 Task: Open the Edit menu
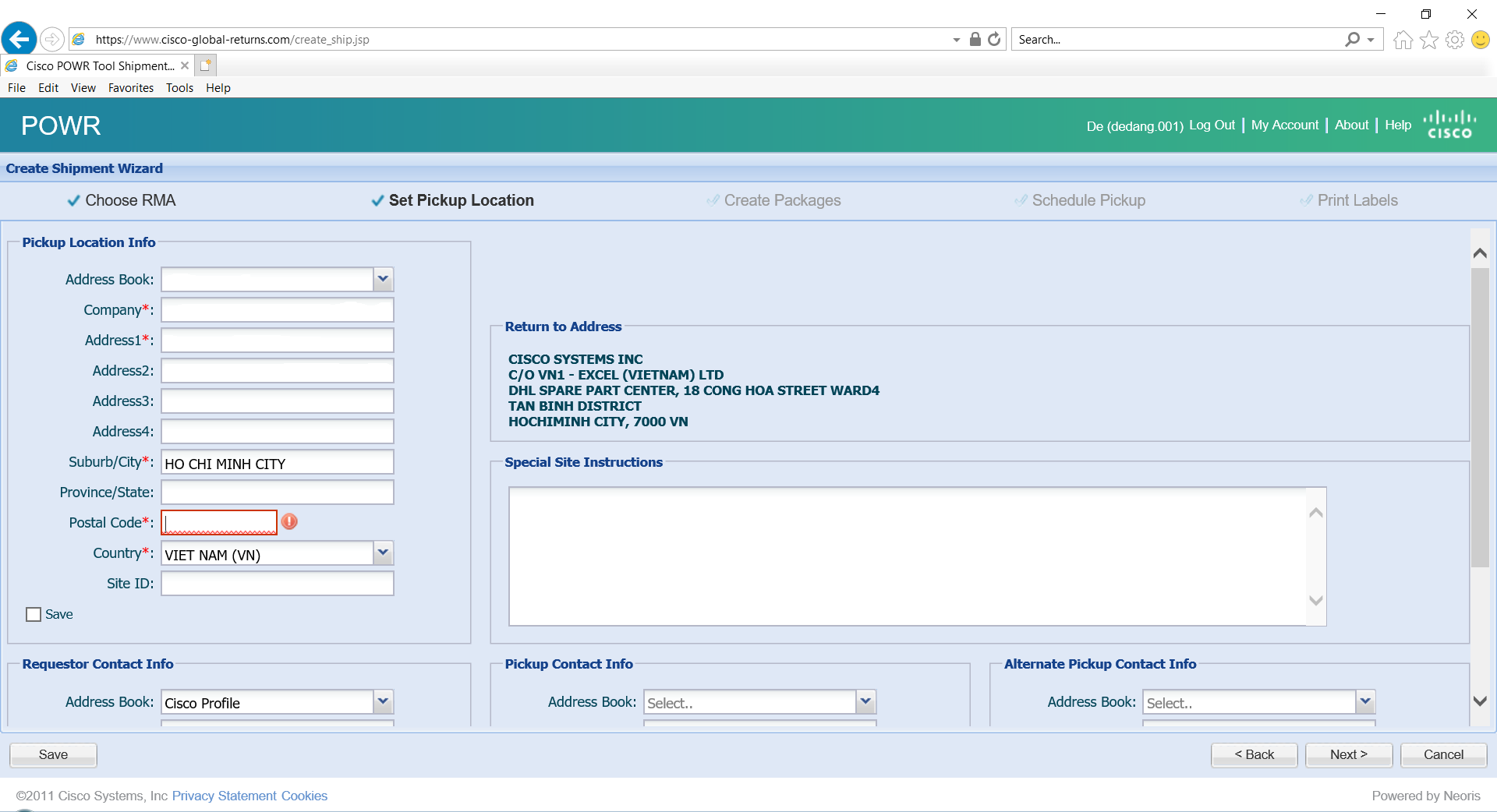(48, 87)
